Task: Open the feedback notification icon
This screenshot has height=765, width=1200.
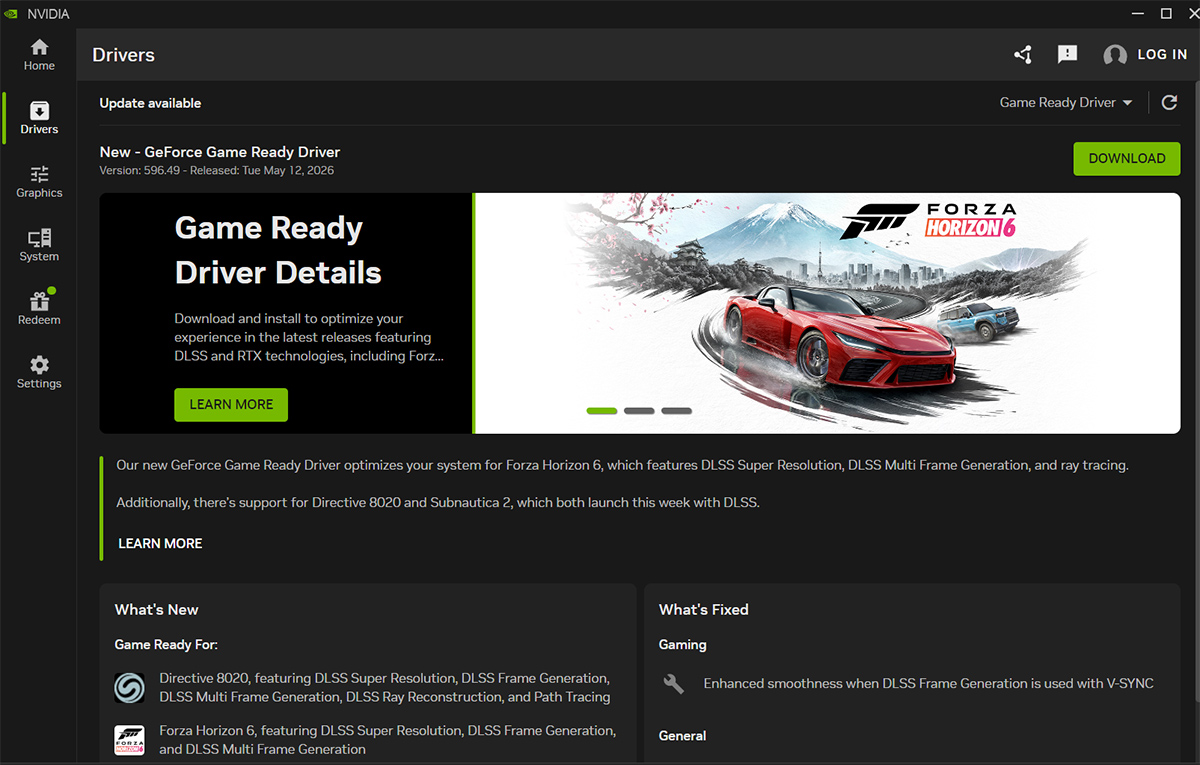Action: click(x=1068, y=55)
